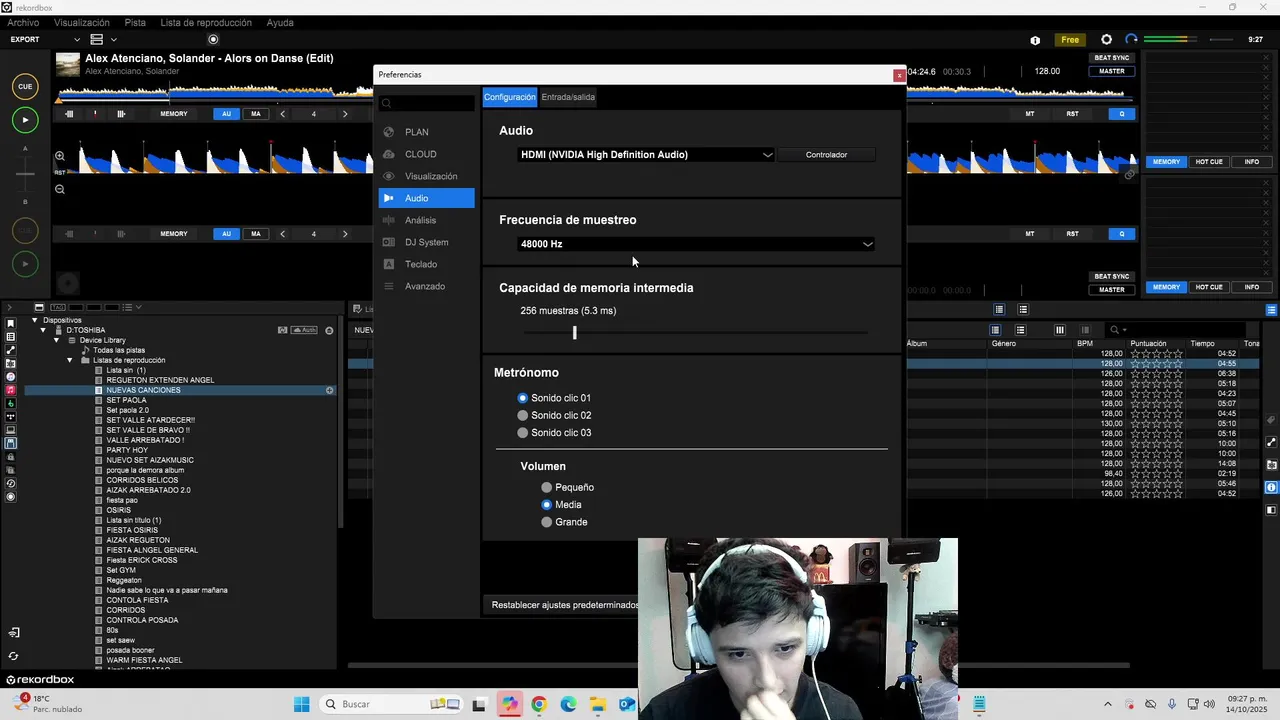1280x720 pixels.
Task: Open the iTunes icon in library sidebar
Action: (11, 377)
